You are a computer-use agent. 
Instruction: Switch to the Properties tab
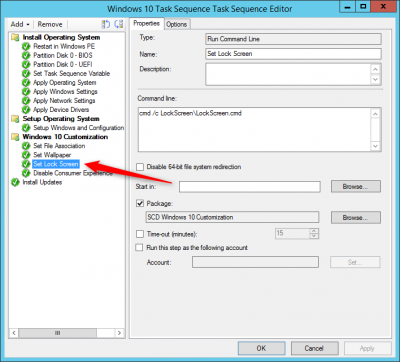pyautogui.click(x=146, y=23)
